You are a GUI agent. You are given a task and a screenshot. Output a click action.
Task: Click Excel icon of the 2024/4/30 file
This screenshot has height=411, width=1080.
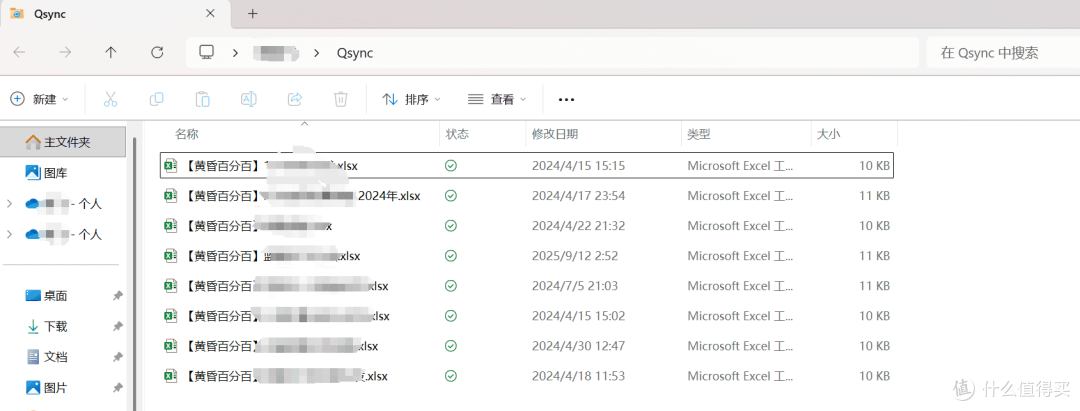tap(169, 346)
